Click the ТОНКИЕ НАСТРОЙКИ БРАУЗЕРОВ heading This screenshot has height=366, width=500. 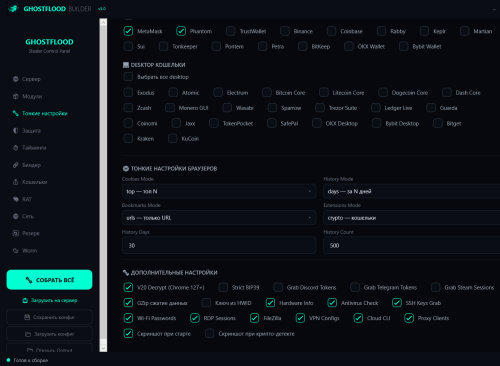click(174, 169)
